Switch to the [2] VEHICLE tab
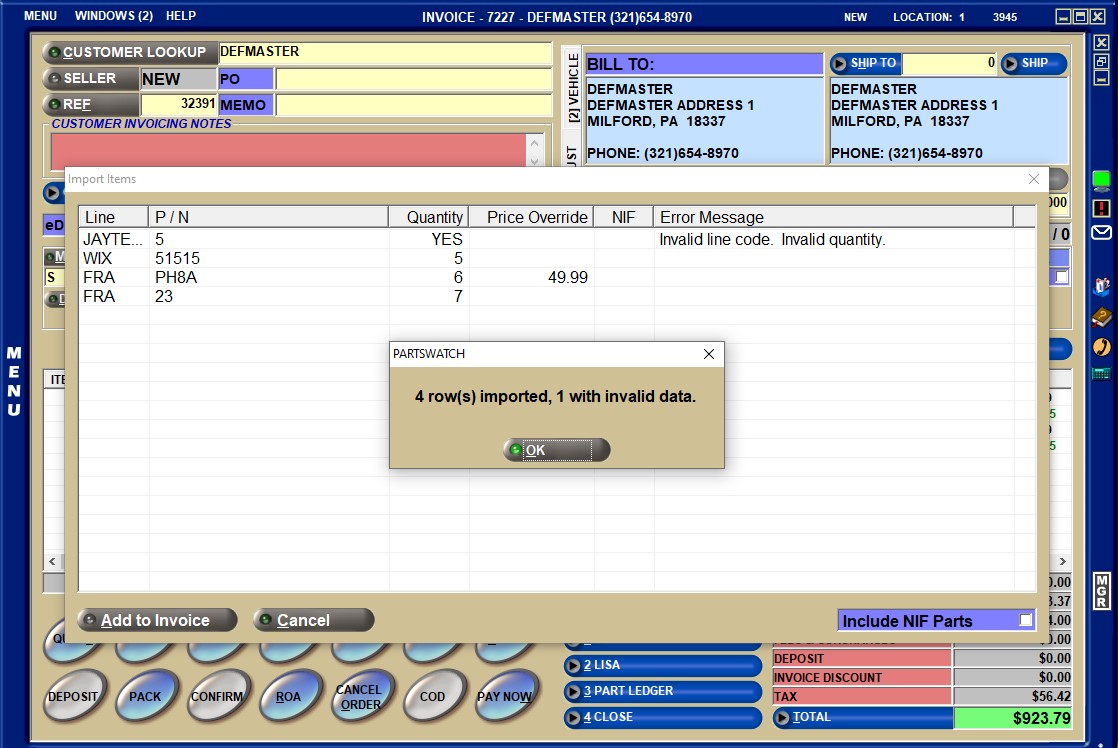This screenshot has height=748, width=1118. (x=573, y=88)
